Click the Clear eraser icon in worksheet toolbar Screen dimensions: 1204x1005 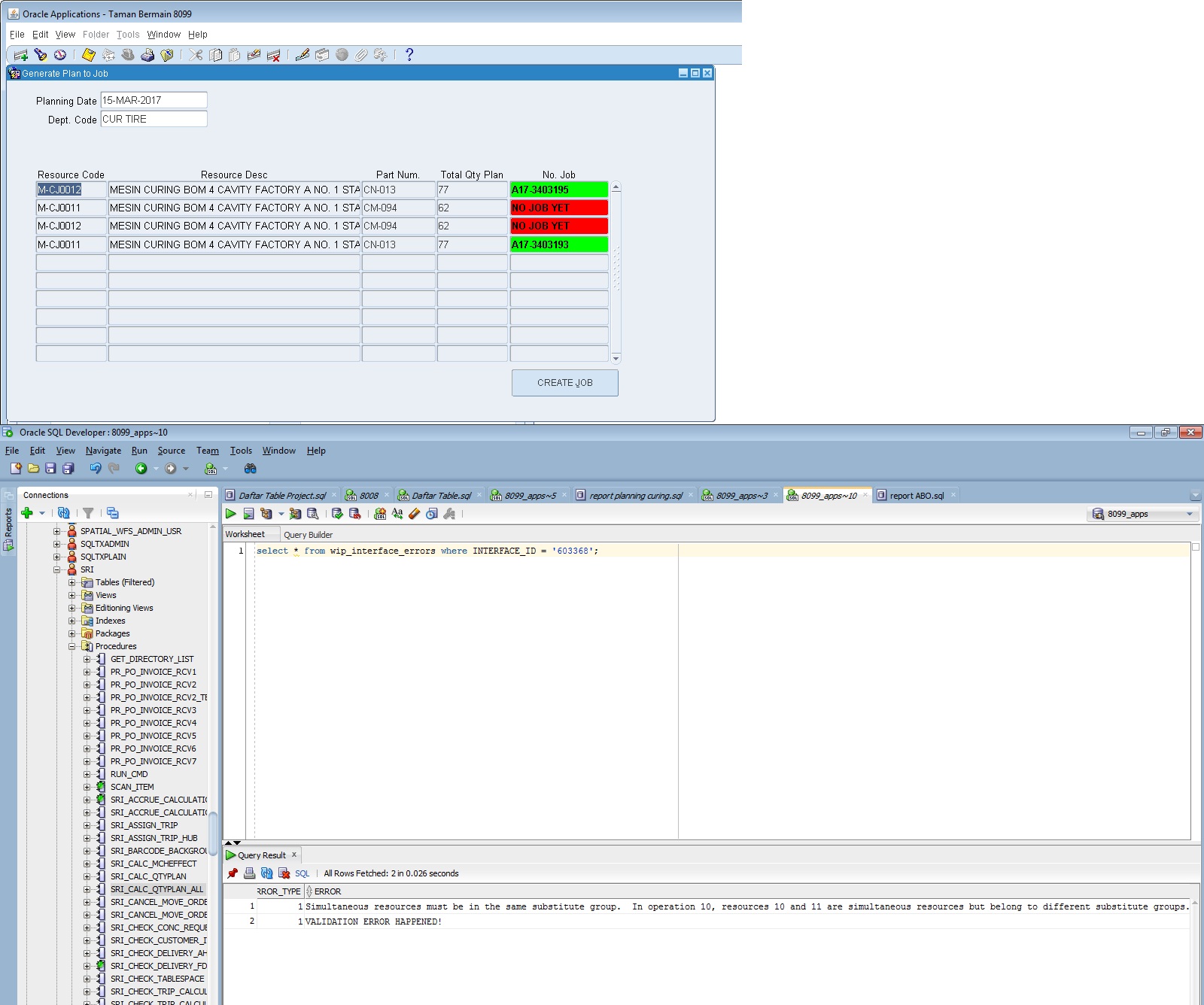pos(415,514)
